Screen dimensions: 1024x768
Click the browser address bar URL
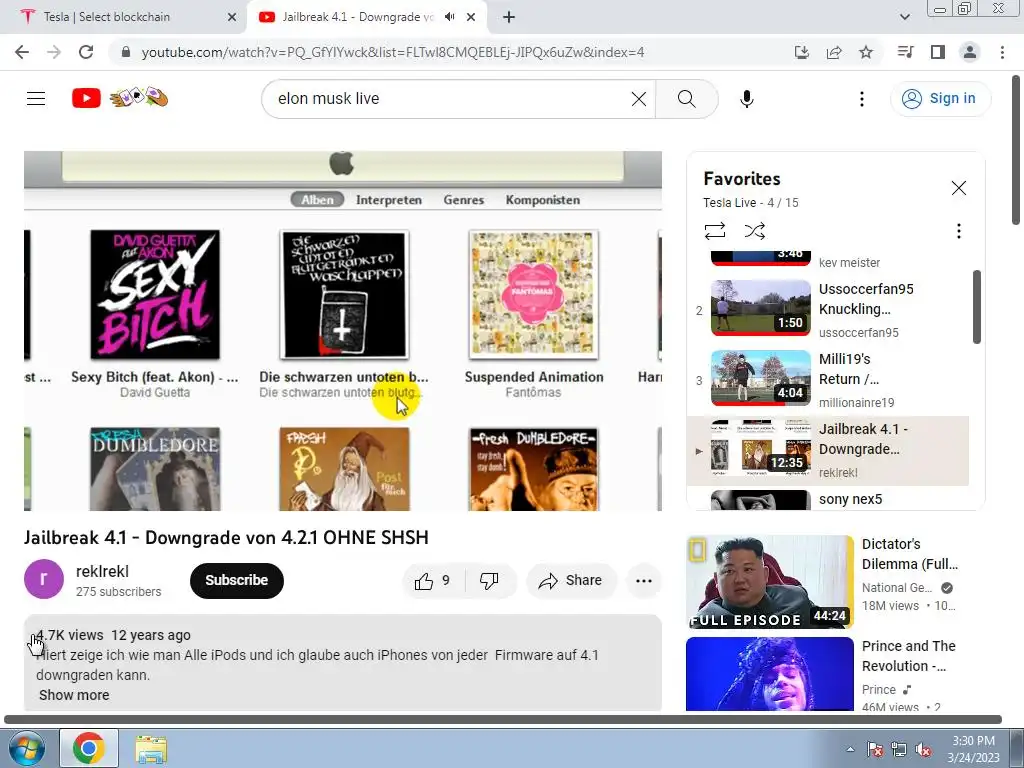(393, 52)
